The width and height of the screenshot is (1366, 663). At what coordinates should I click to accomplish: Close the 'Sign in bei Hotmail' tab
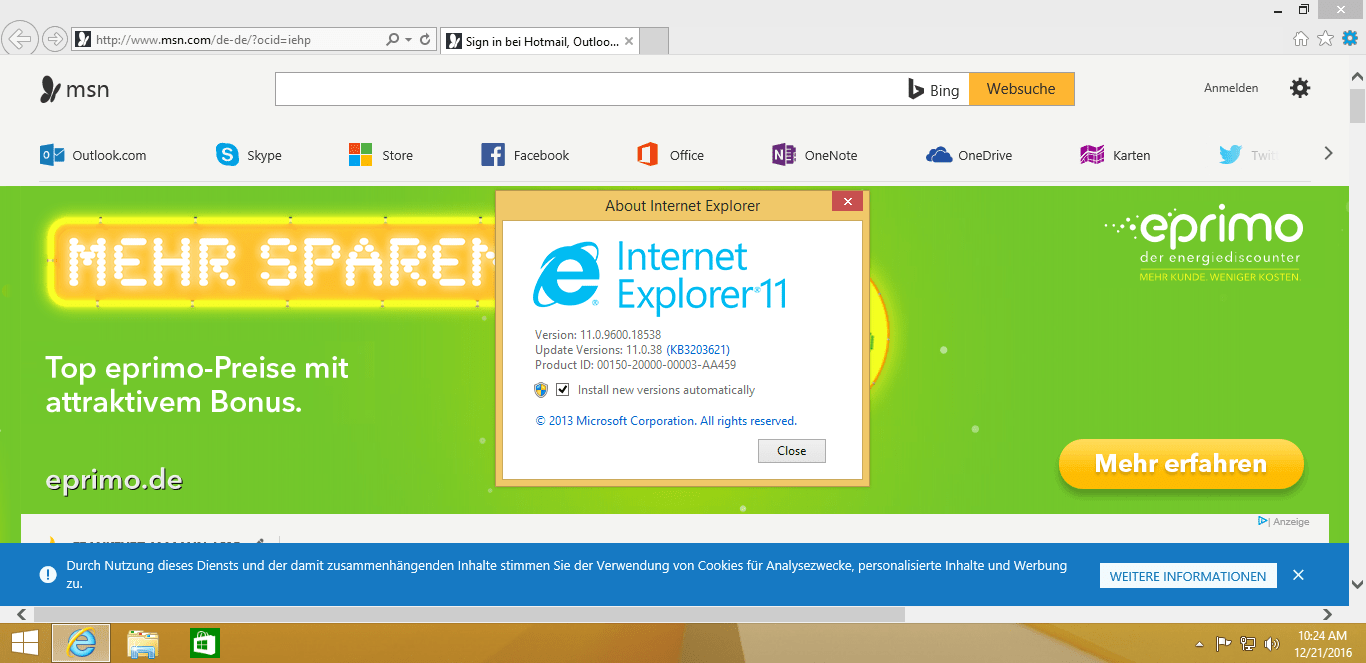click(x=628, y=41)
